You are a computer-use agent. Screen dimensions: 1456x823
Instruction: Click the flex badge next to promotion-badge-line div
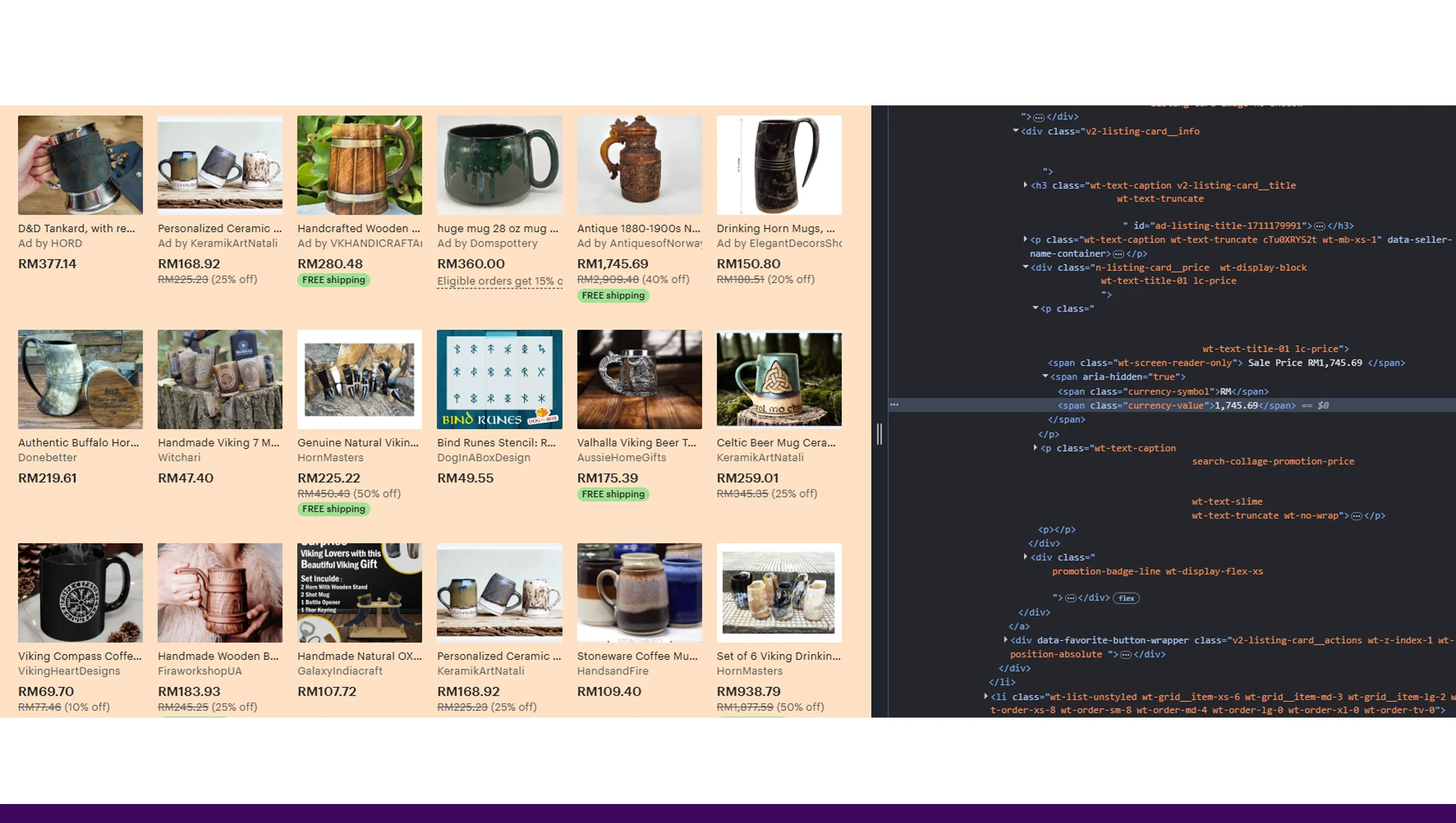pos(1127,598)
